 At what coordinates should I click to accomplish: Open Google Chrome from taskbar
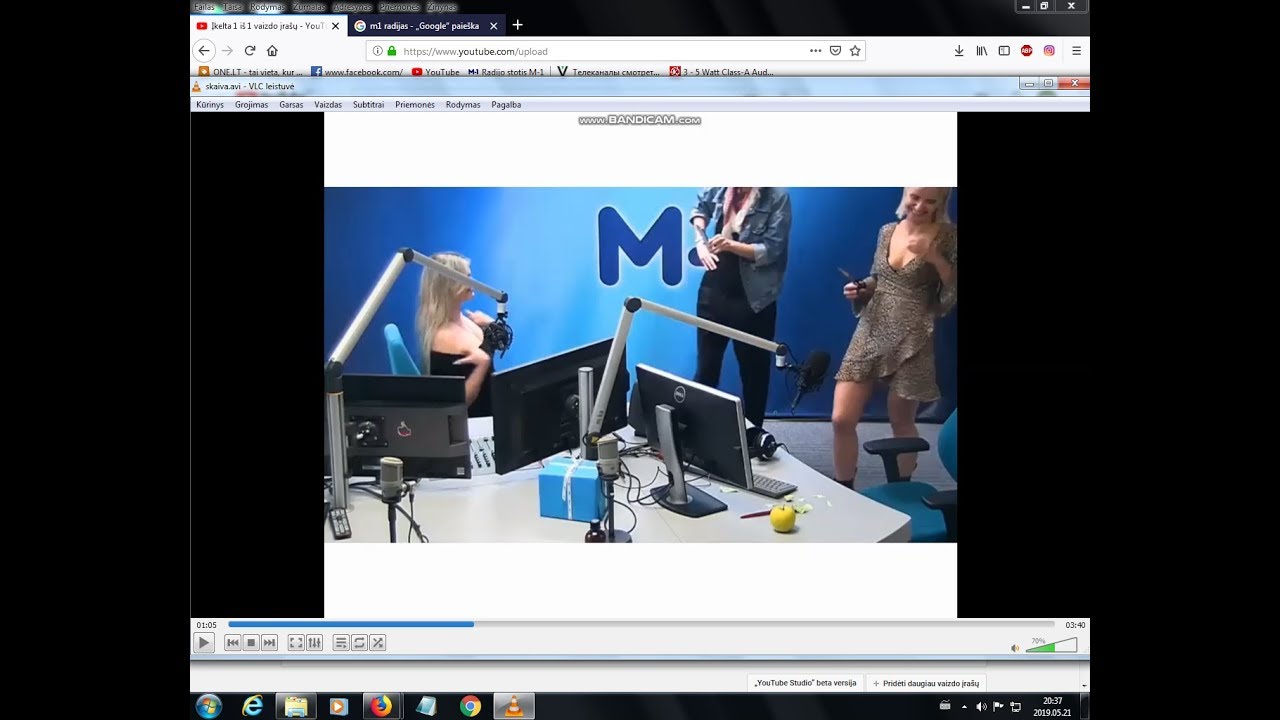pyautogui.click(x=470, y=706)
